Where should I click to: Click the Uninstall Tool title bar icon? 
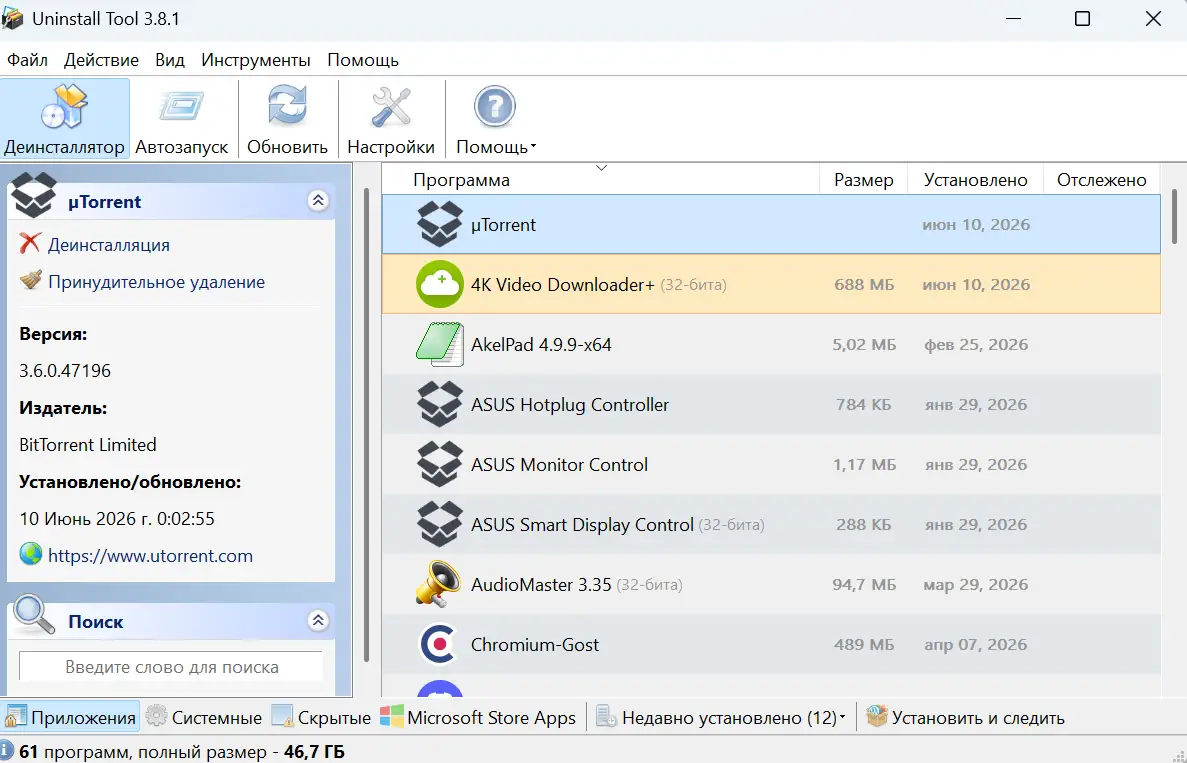coord(12,18)
